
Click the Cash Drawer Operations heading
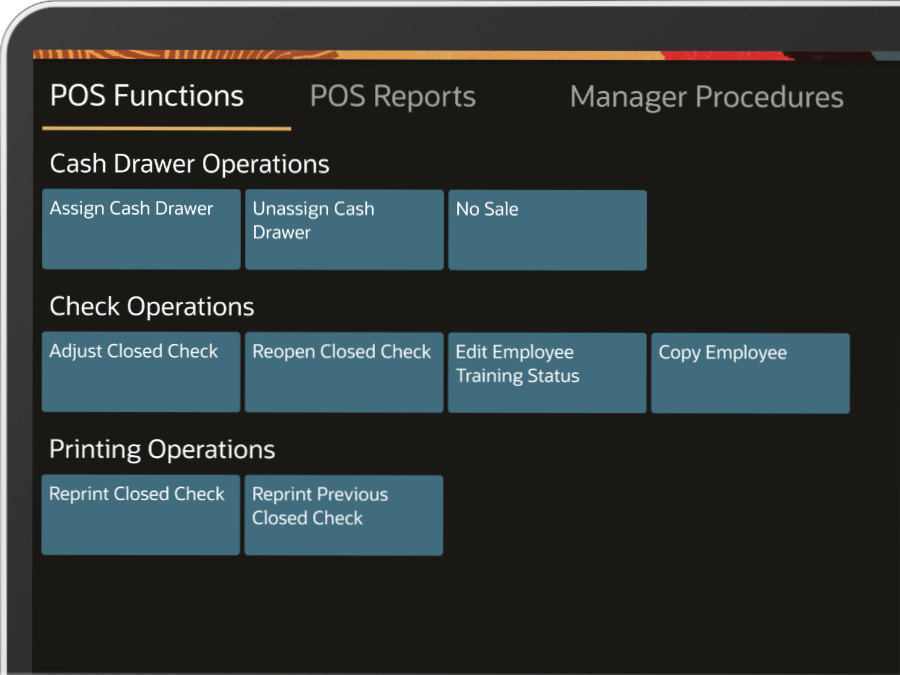[189, 164]
